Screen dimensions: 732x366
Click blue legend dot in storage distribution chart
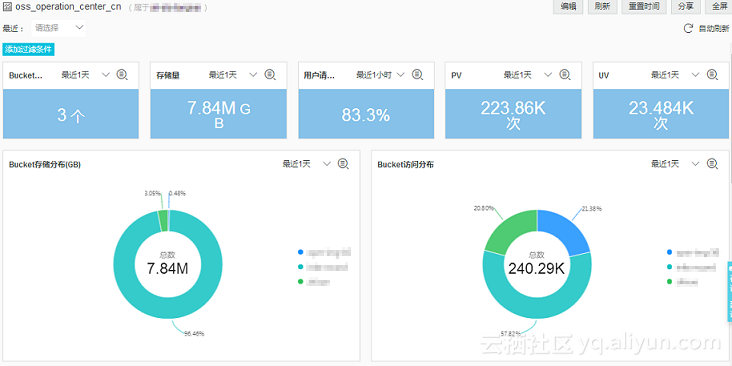[x=301, y=252]
